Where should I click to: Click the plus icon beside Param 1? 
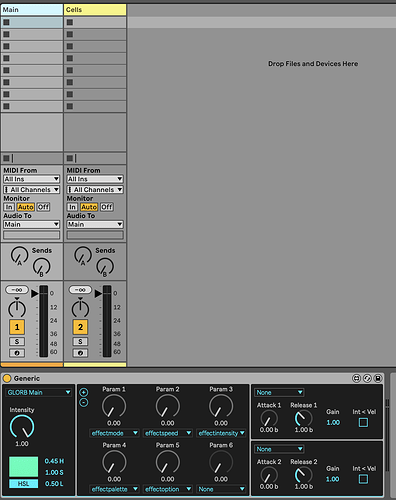[x=84, y=392]
